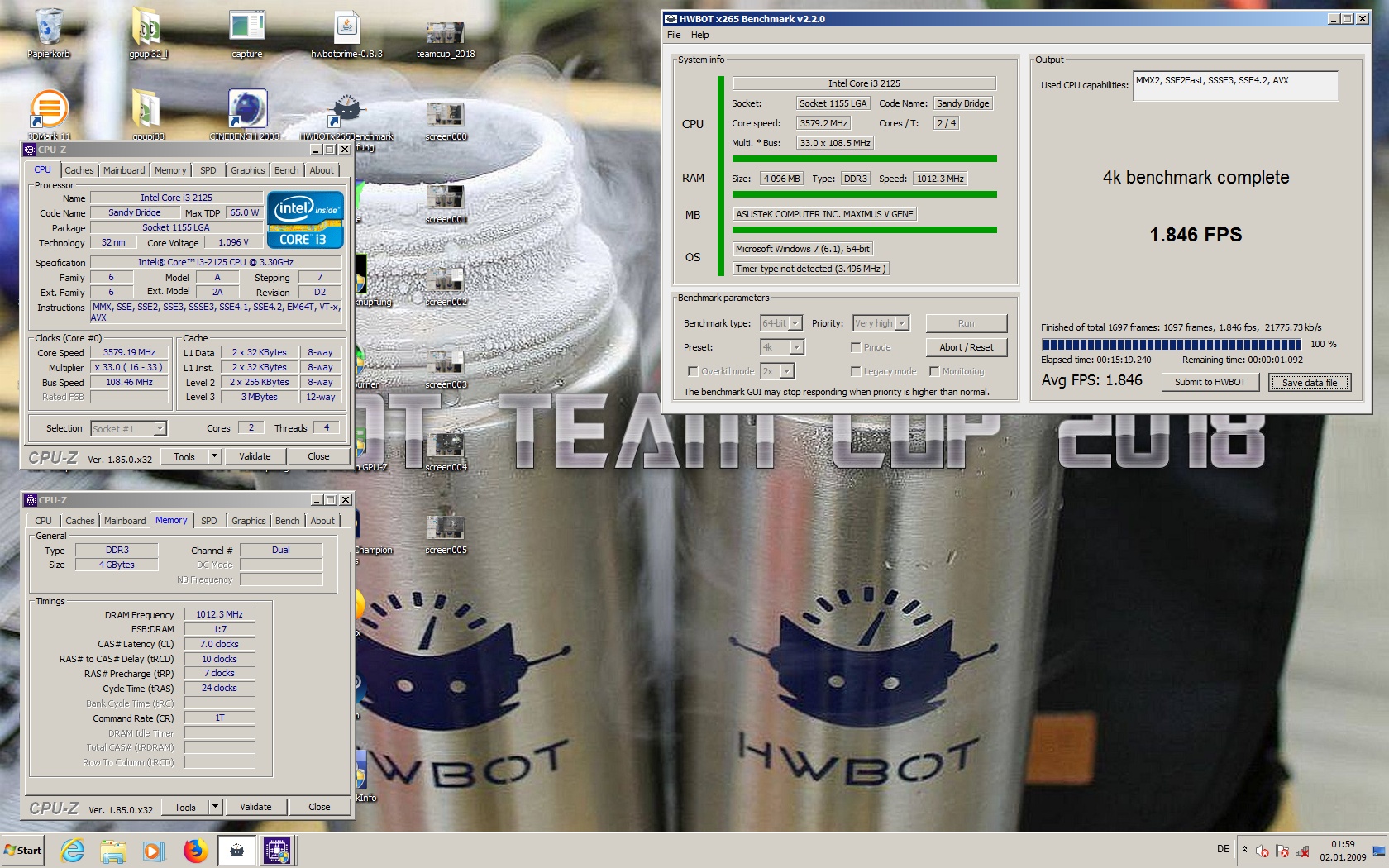
Task: Click the Abort / Reset button
Action: coord(967,347)
